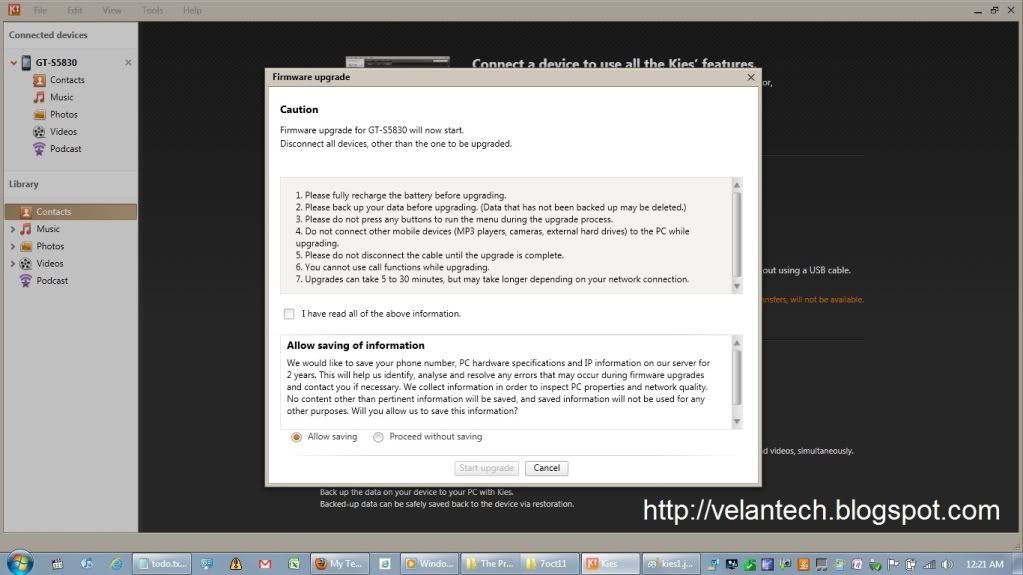The height and width of the screenshot is (575, 1023).
Task: Disconnect GT-S5830 with the x icon
Action: 128,63
